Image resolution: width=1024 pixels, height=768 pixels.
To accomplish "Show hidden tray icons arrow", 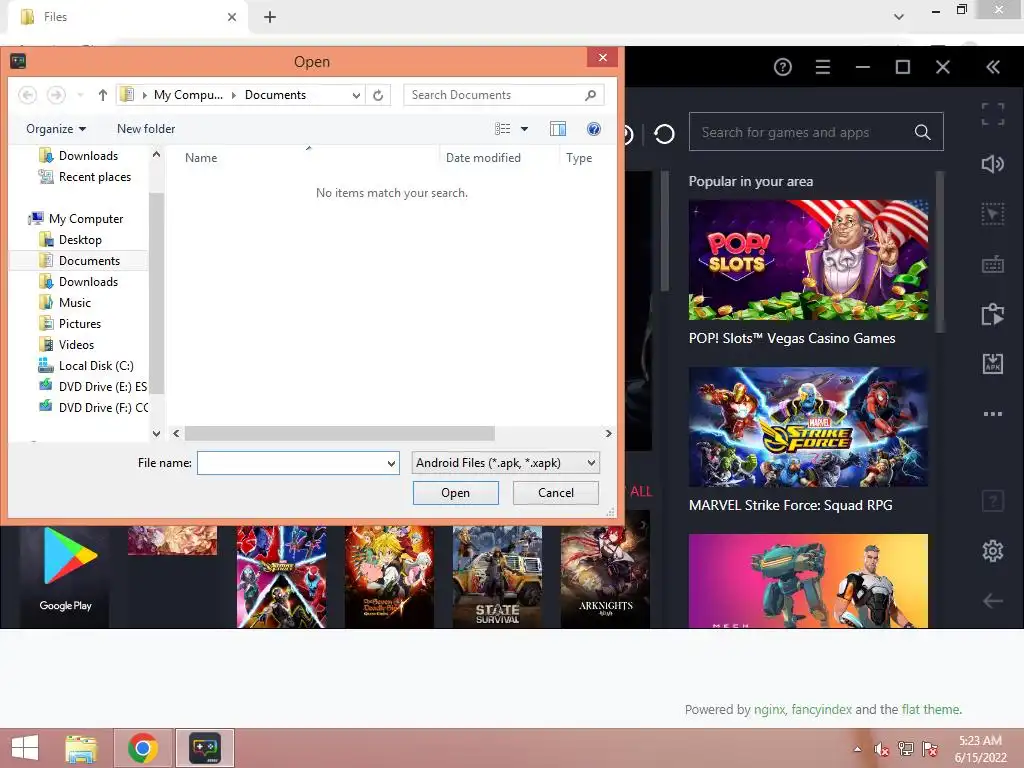I will (x=857, y=749).
